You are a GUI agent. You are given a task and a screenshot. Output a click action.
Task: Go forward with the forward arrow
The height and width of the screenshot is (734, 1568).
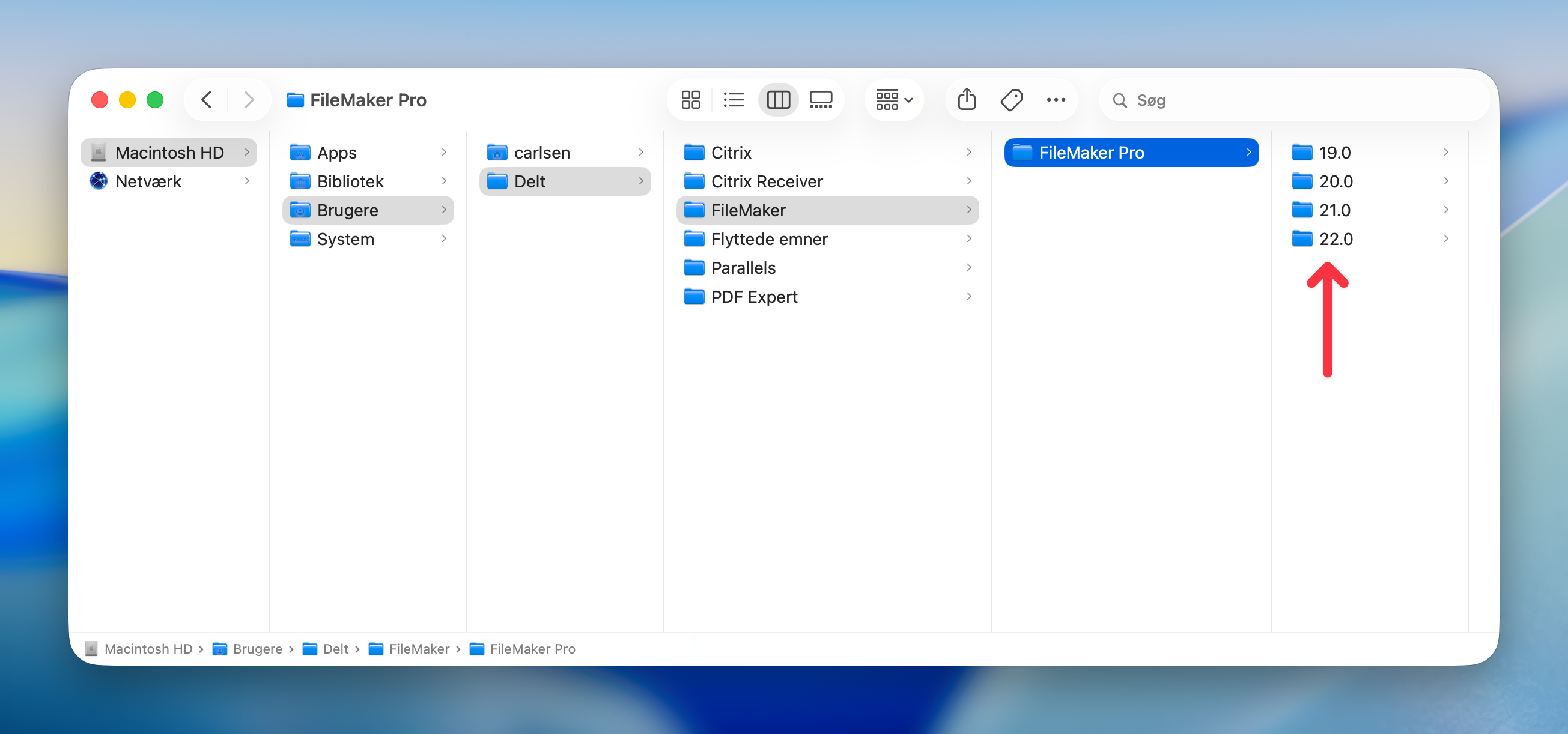[x=248, y=100]
